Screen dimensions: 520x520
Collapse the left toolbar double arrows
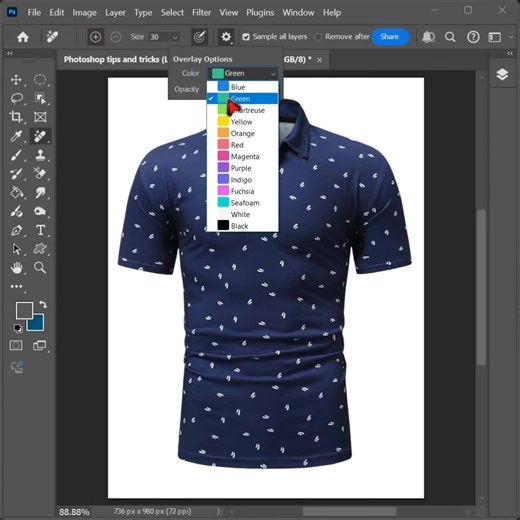click(10, 53)
